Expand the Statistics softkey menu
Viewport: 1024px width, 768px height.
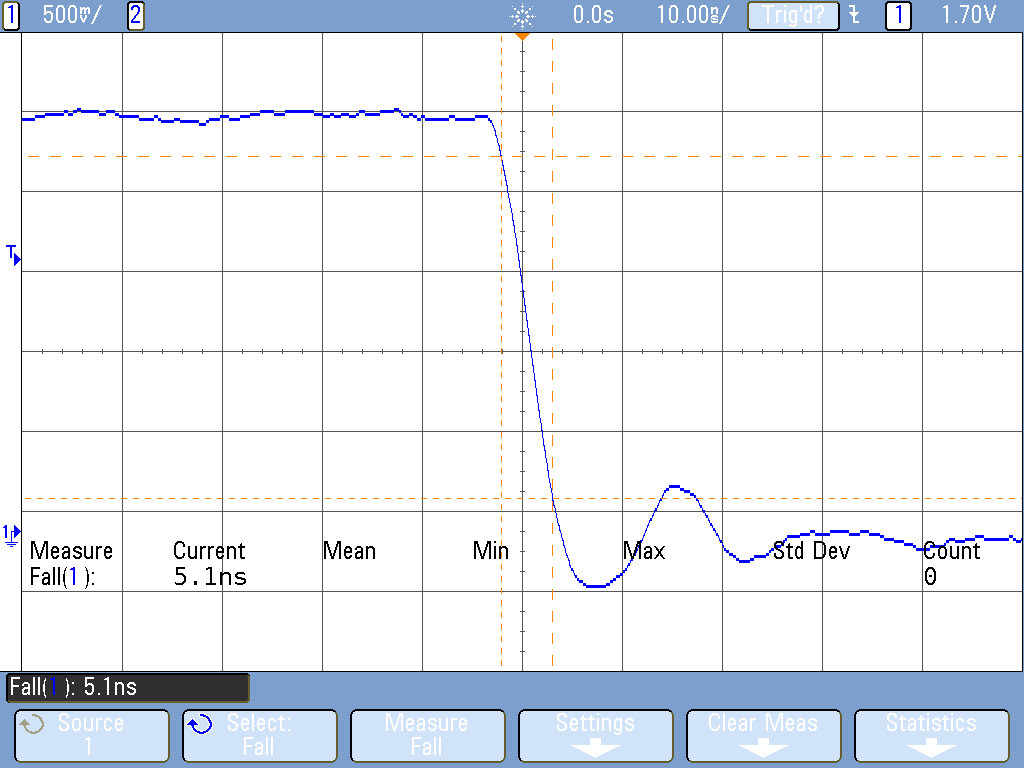(x=931, y=736)
